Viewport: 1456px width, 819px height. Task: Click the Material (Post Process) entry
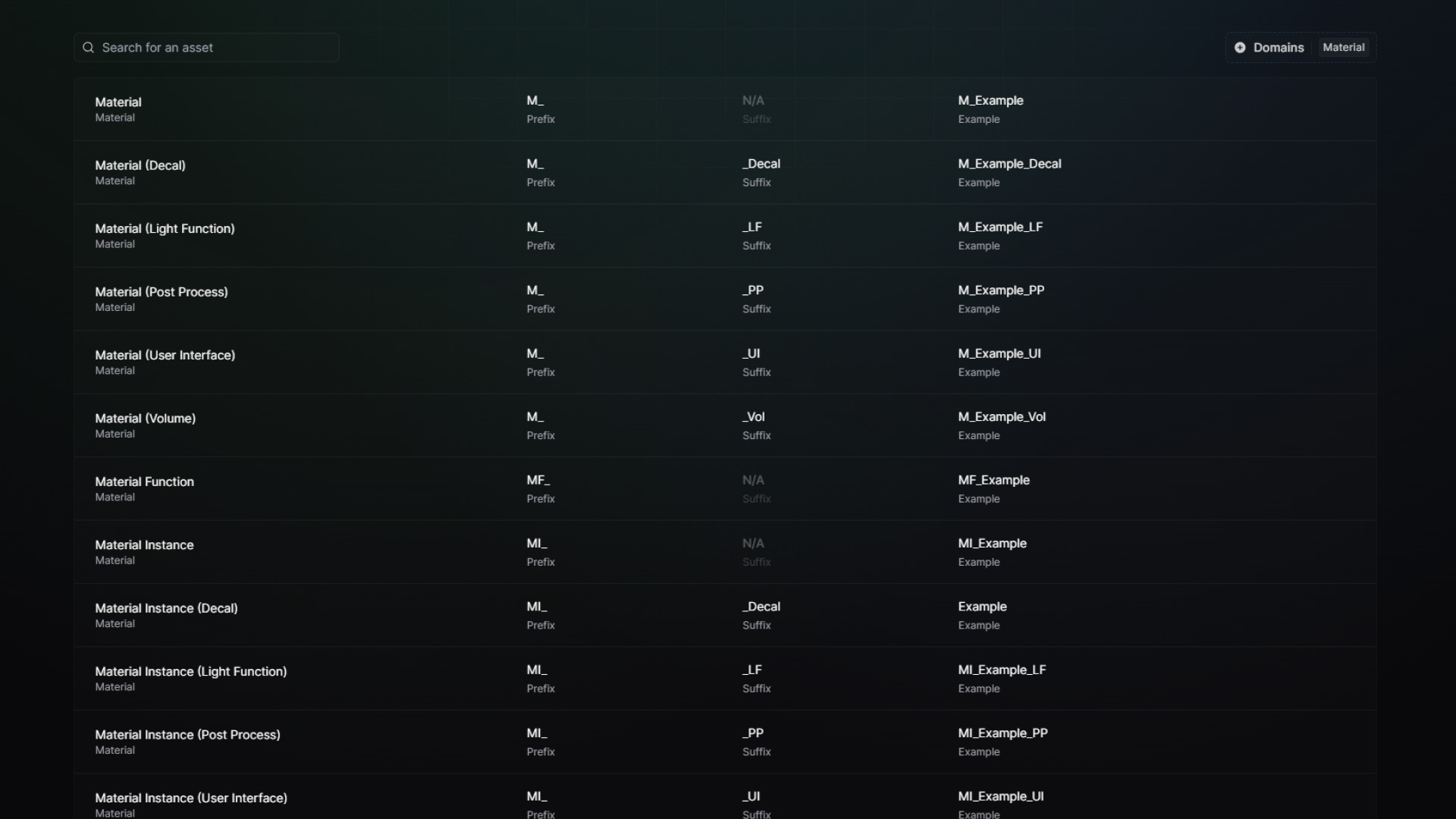(x=303, y=297)
